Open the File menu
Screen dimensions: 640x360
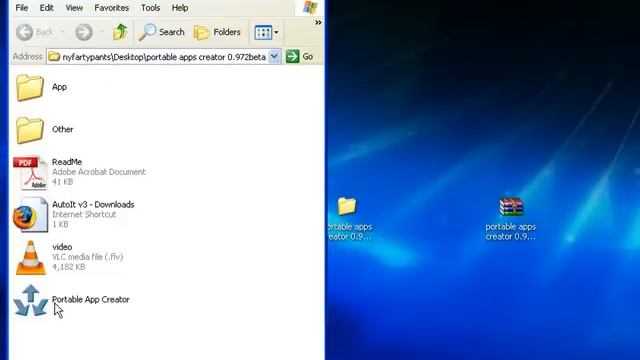click(x=21, y=8)
